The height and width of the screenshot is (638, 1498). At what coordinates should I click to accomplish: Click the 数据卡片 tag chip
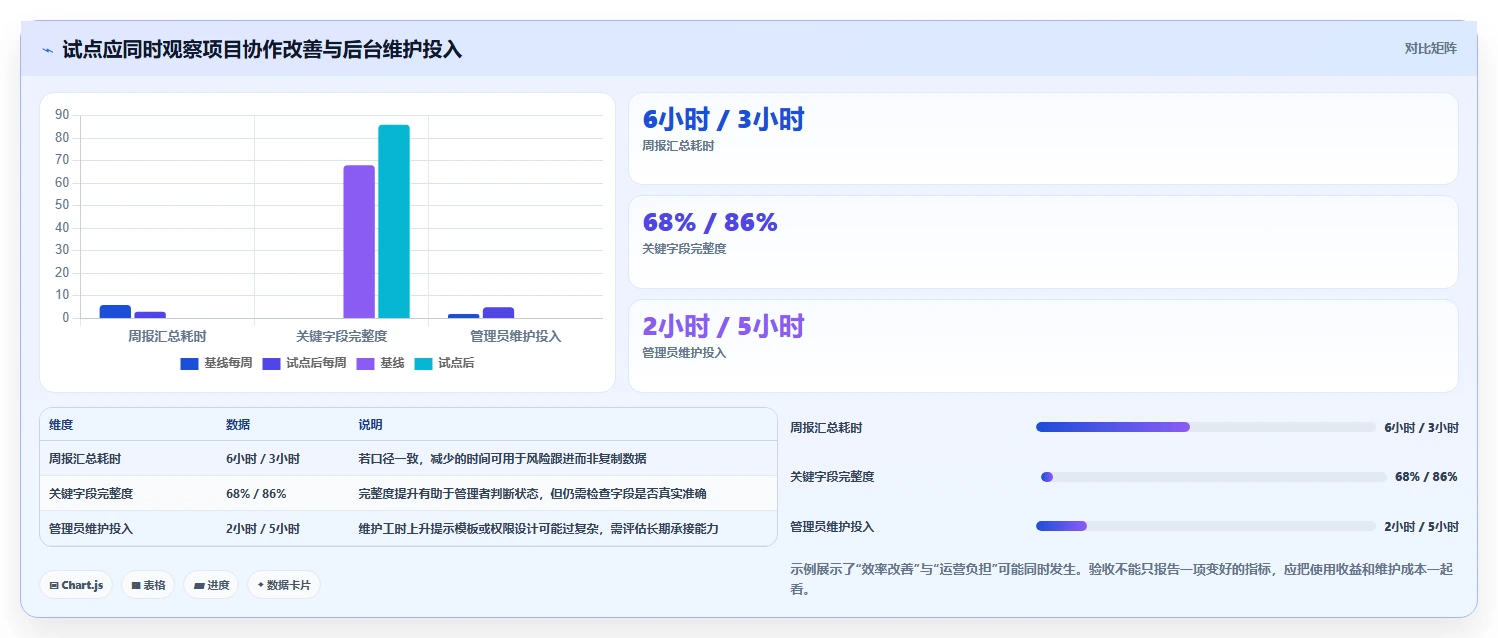[x=284, y=585]
